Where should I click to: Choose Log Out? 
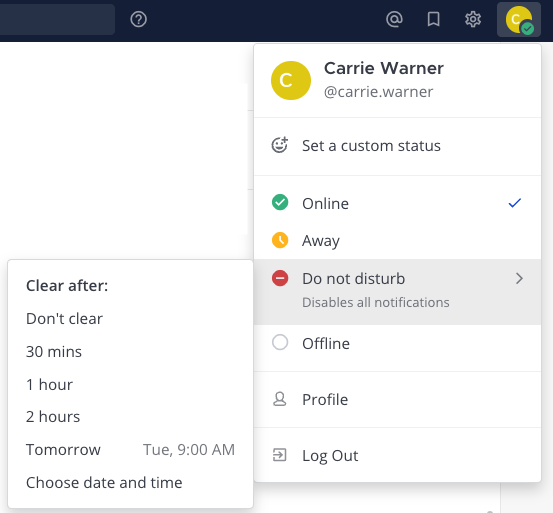(397, 456)
